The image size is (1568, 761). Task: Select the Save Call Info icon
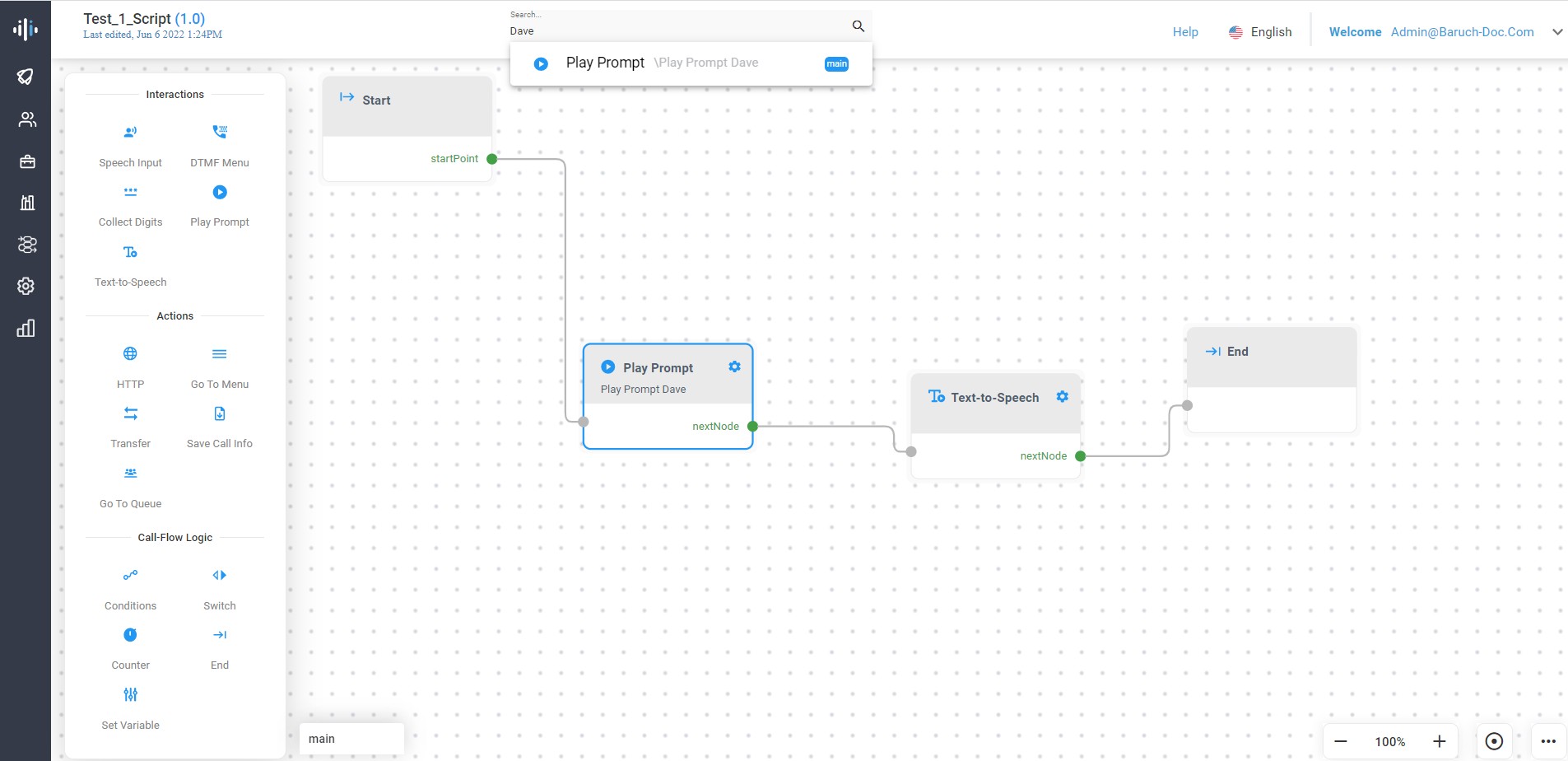[x=220, y=413]
